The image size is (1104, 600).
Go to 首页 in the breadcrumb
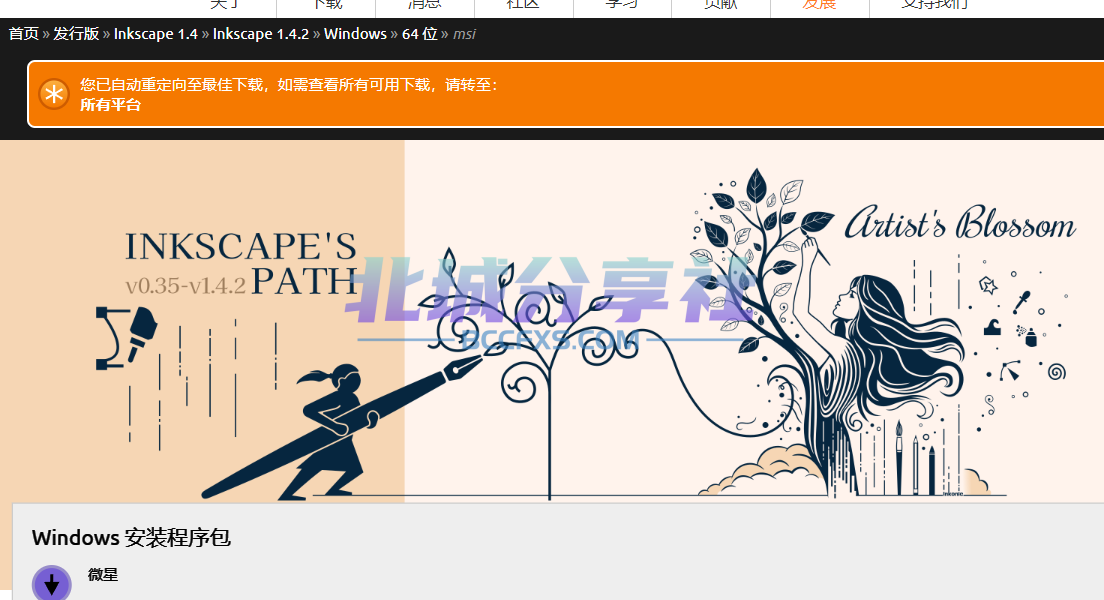click(x=23, y=34)
